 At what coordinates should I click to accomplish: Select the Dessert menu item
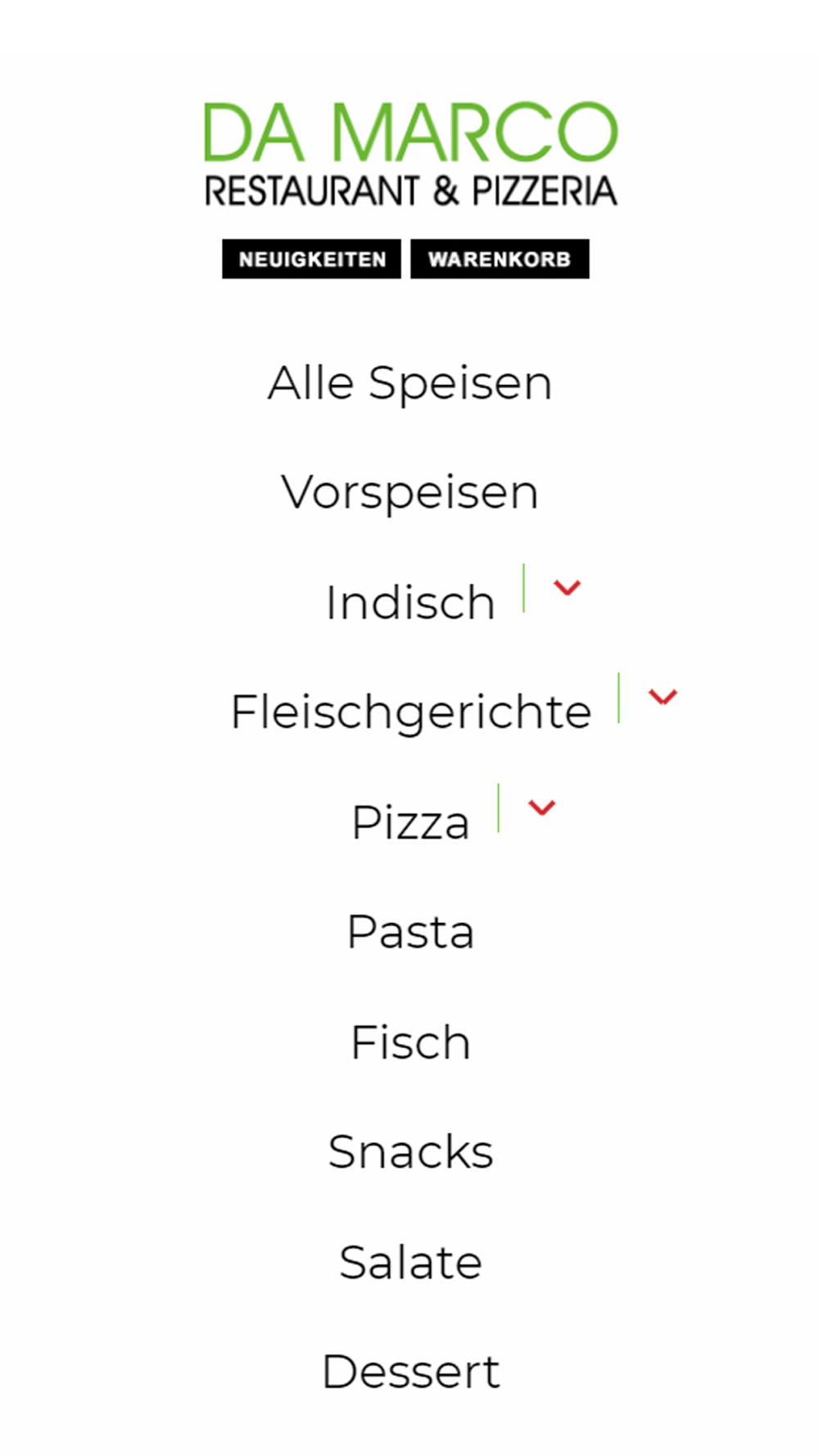[x=410, y=1372]
